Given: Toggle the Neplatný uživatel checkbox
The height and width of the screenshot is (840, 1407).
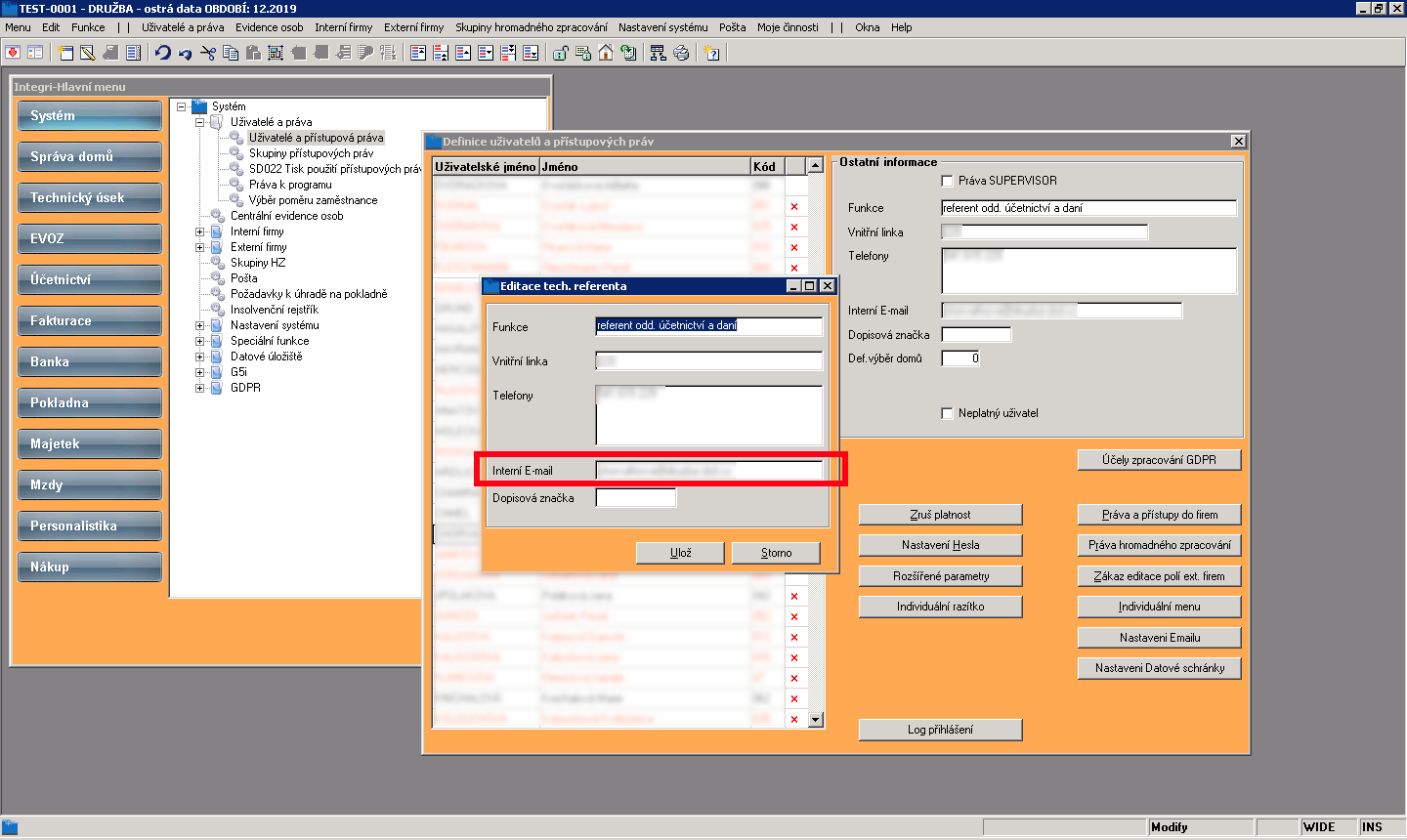Looking at the screenshot, I should point(947,413).
